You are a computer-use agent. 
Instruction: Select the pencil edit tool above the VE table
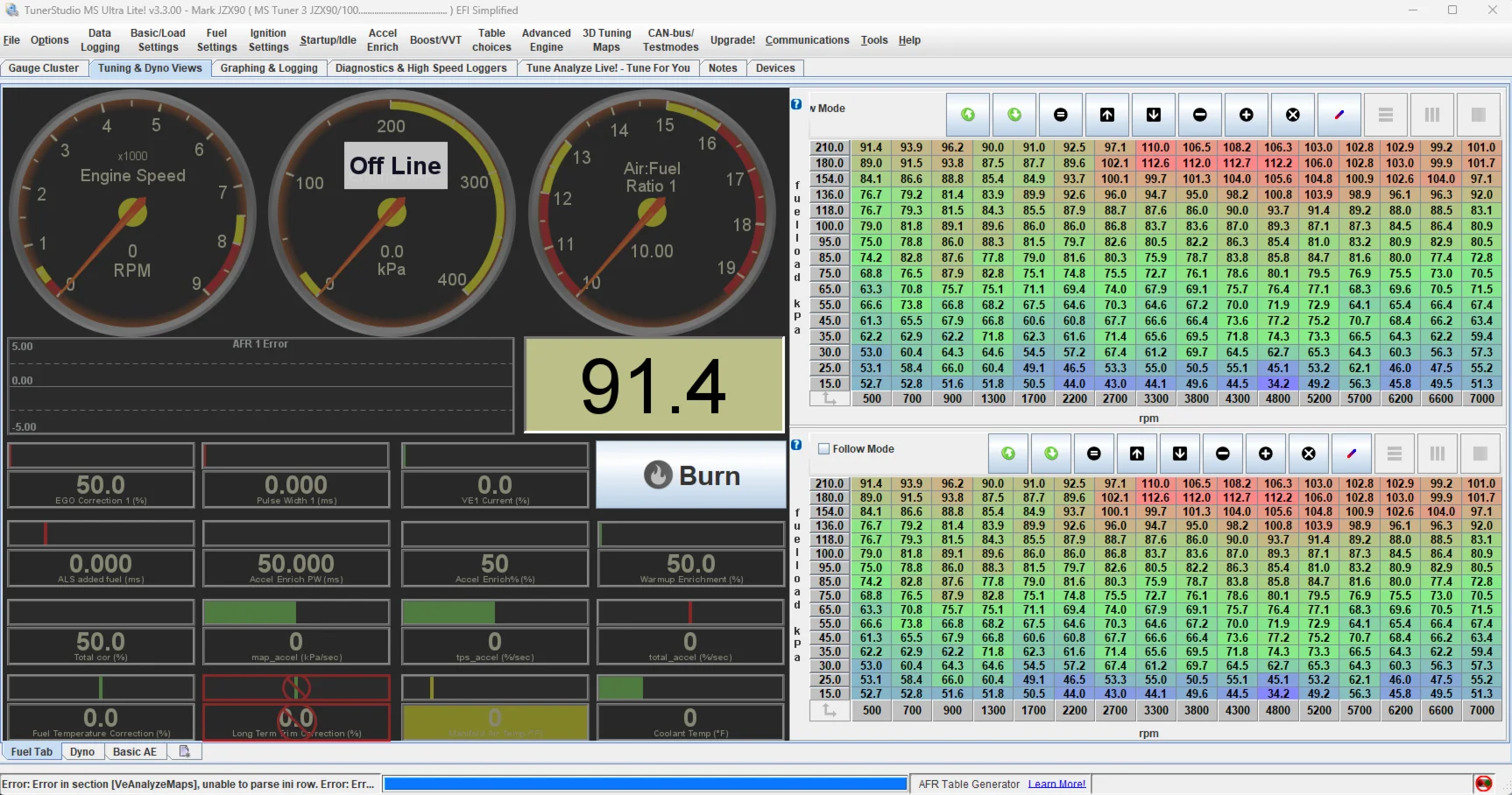click(x=1339, y=114)
